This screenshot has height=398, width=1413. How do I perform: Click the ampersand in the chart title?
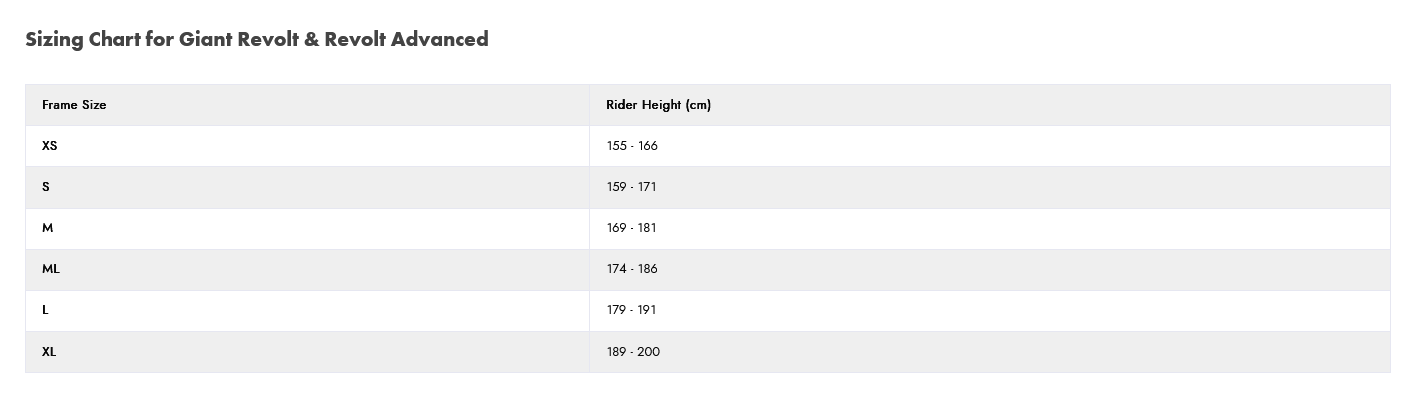pyautogui.click(x=311, y=39)
